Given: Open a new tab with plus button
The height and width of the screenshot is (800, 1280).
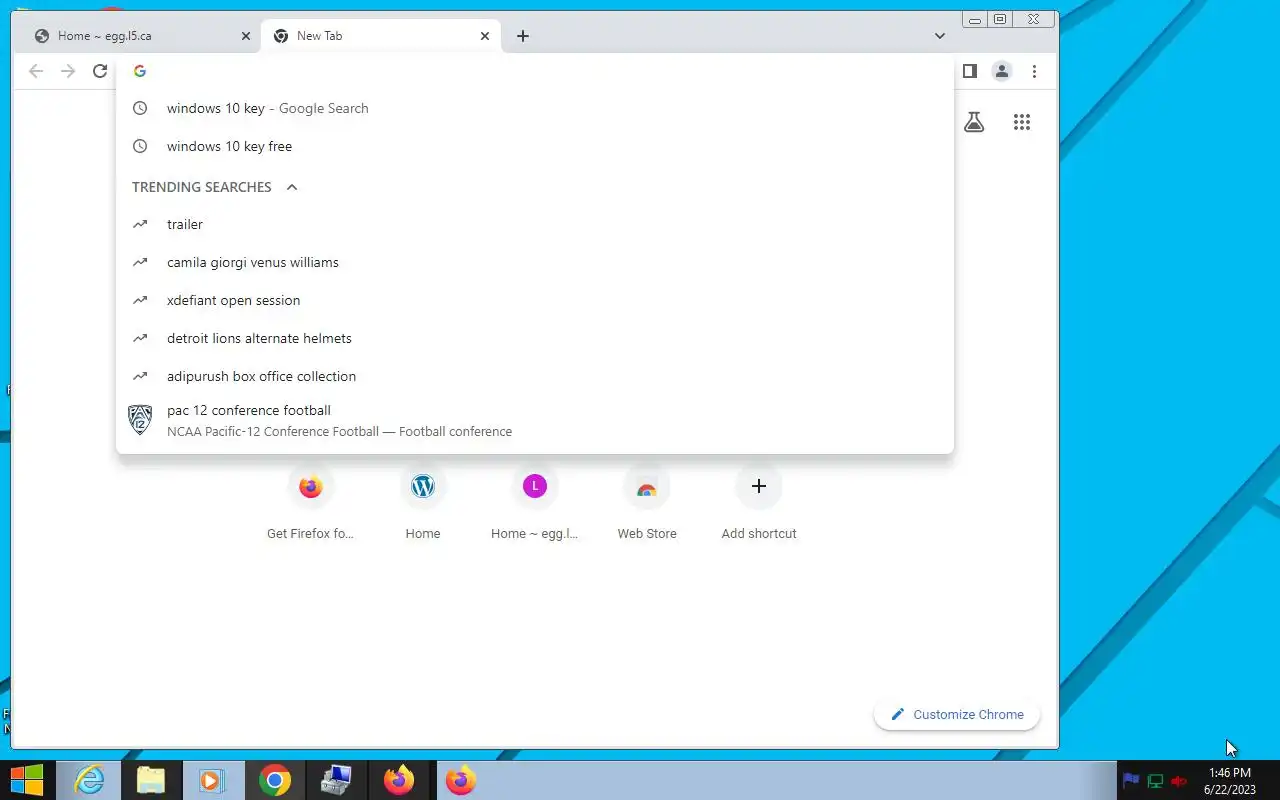Looking at the screenshot, I should 523,36.
